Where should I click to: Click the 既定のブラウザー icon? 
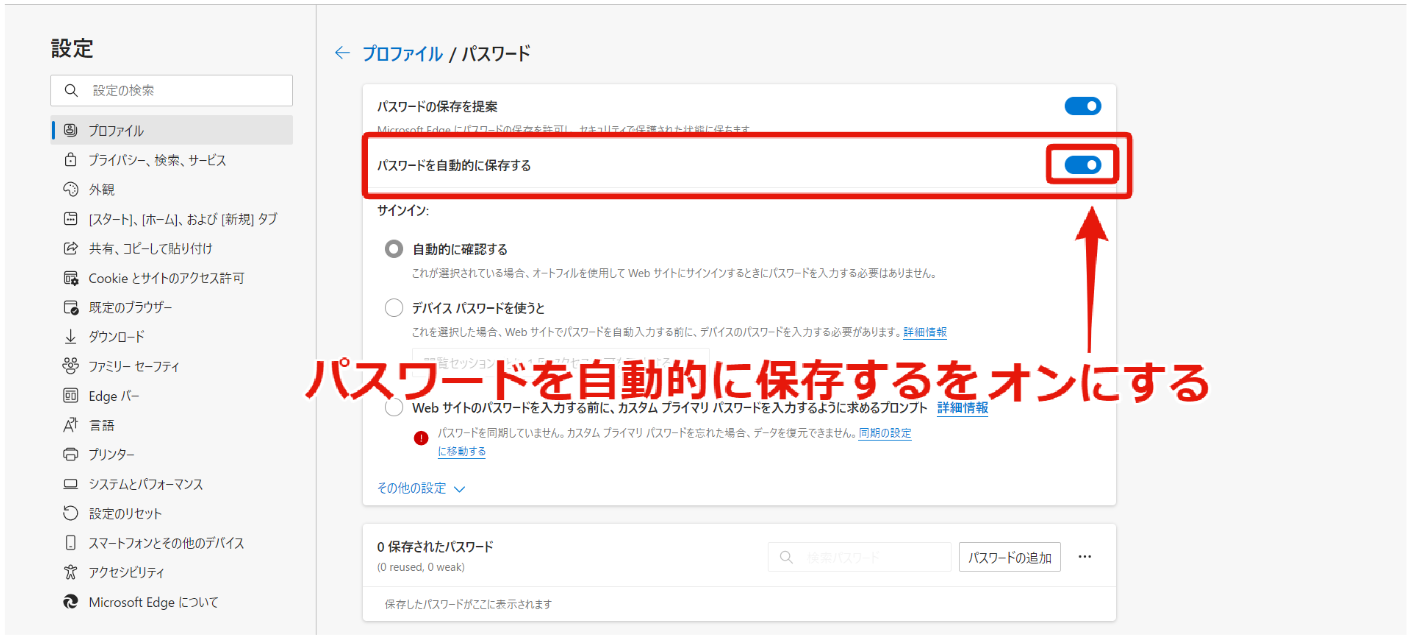click(70, 307)
